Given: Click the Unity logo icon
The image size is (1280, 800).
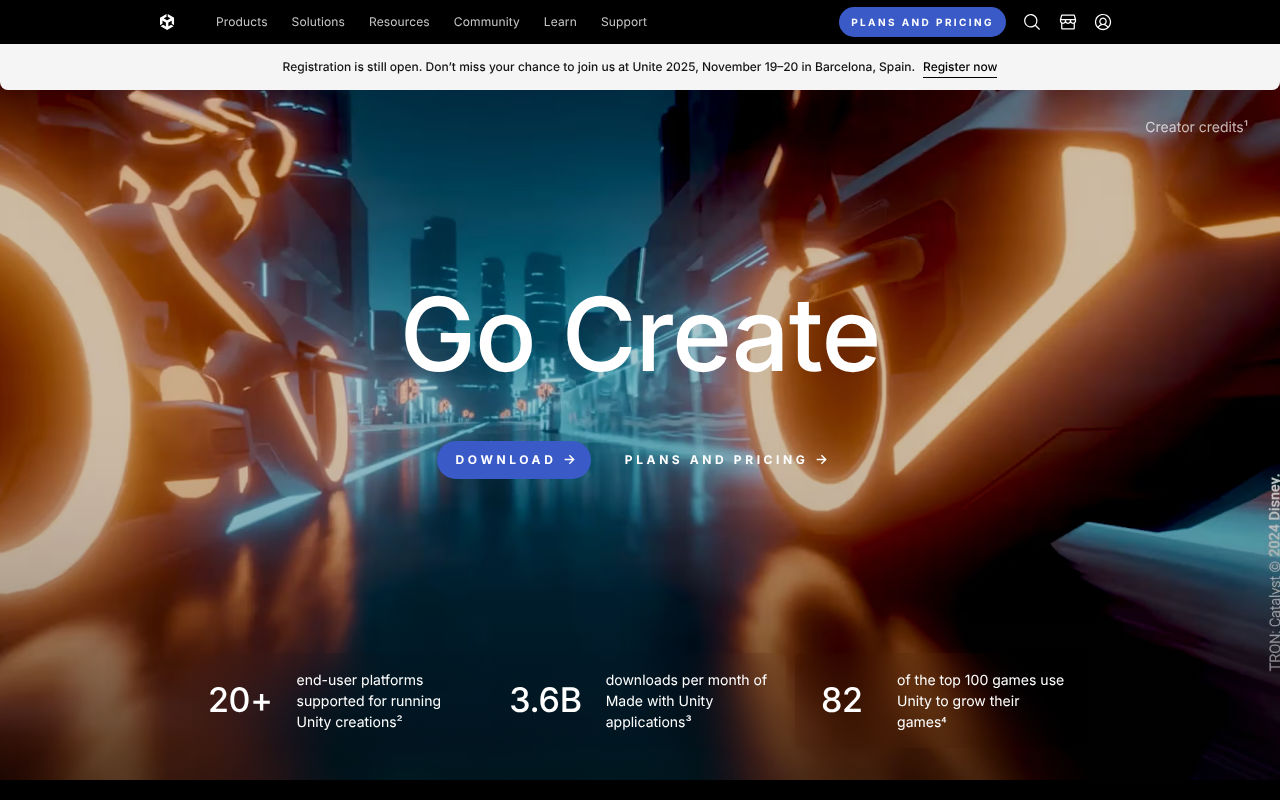Looking at the screenshot, I should pyautogui.click(x=166, y=21).
